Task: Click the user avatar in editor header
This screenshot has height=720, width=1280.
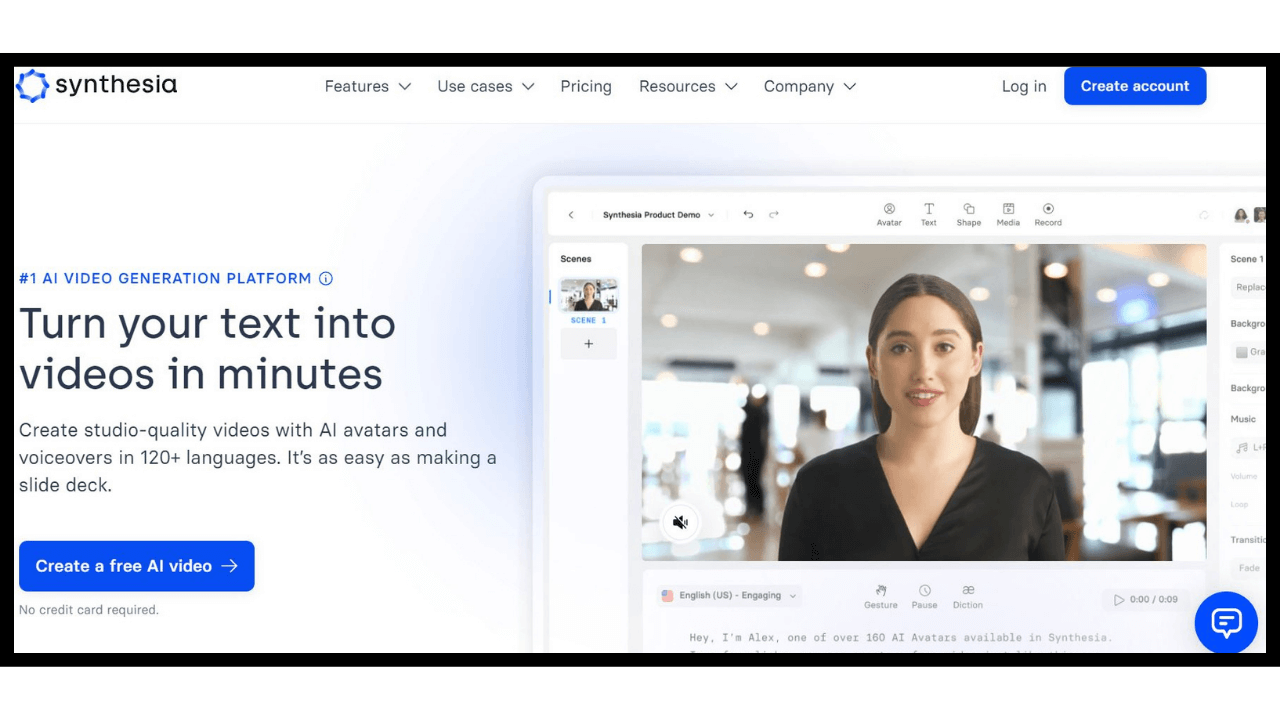Action: click(x=1241, y=215)
